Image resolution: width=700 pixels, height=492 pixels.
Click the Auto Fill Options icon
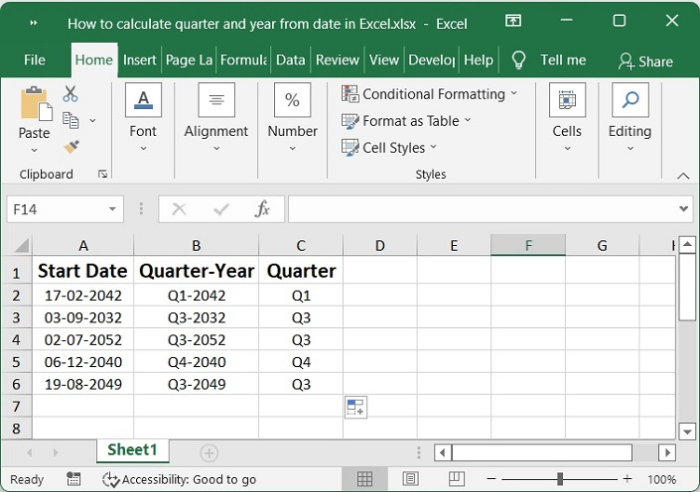click(356, 406)
